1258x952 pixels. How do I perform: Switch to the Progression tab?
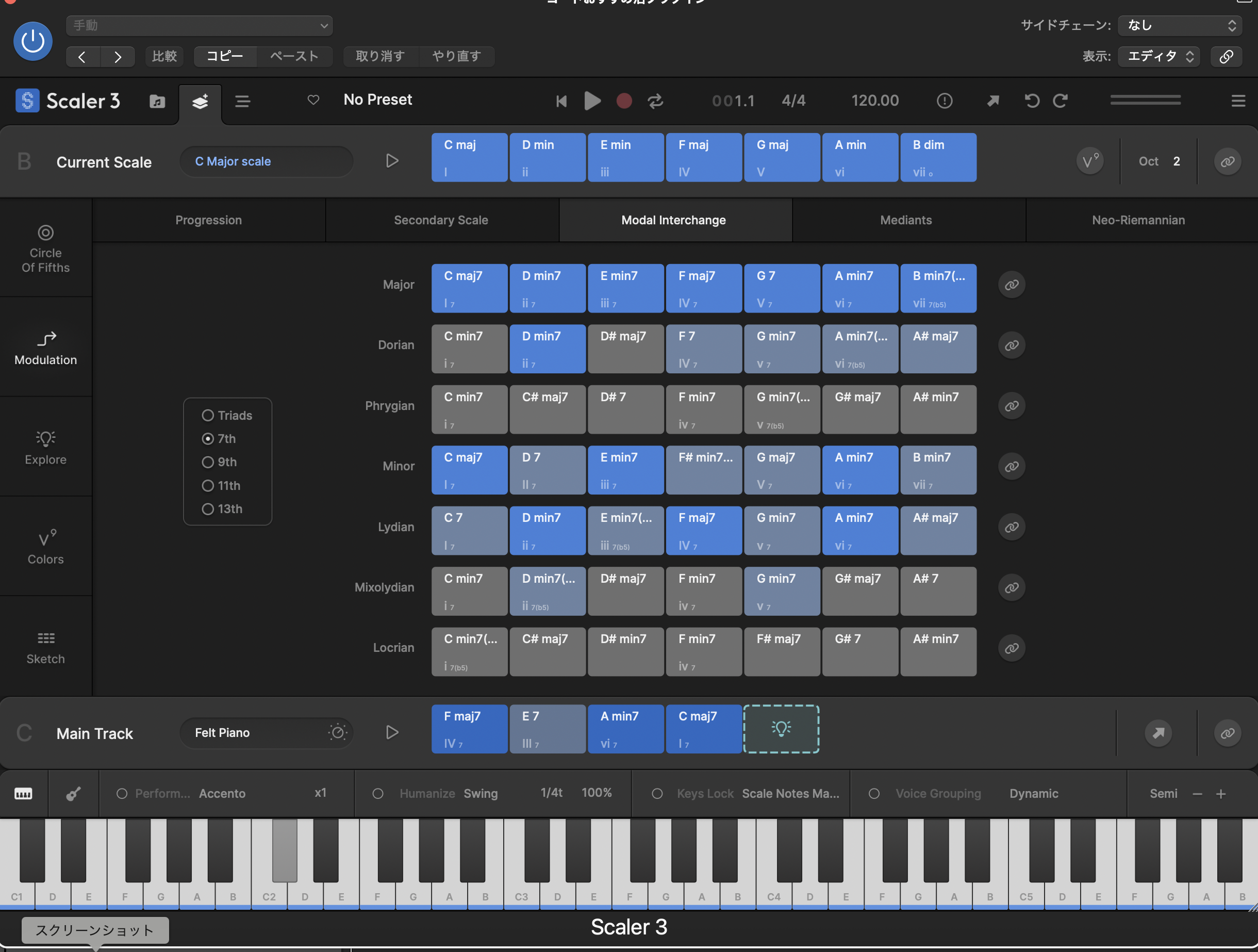coord(209,220)
